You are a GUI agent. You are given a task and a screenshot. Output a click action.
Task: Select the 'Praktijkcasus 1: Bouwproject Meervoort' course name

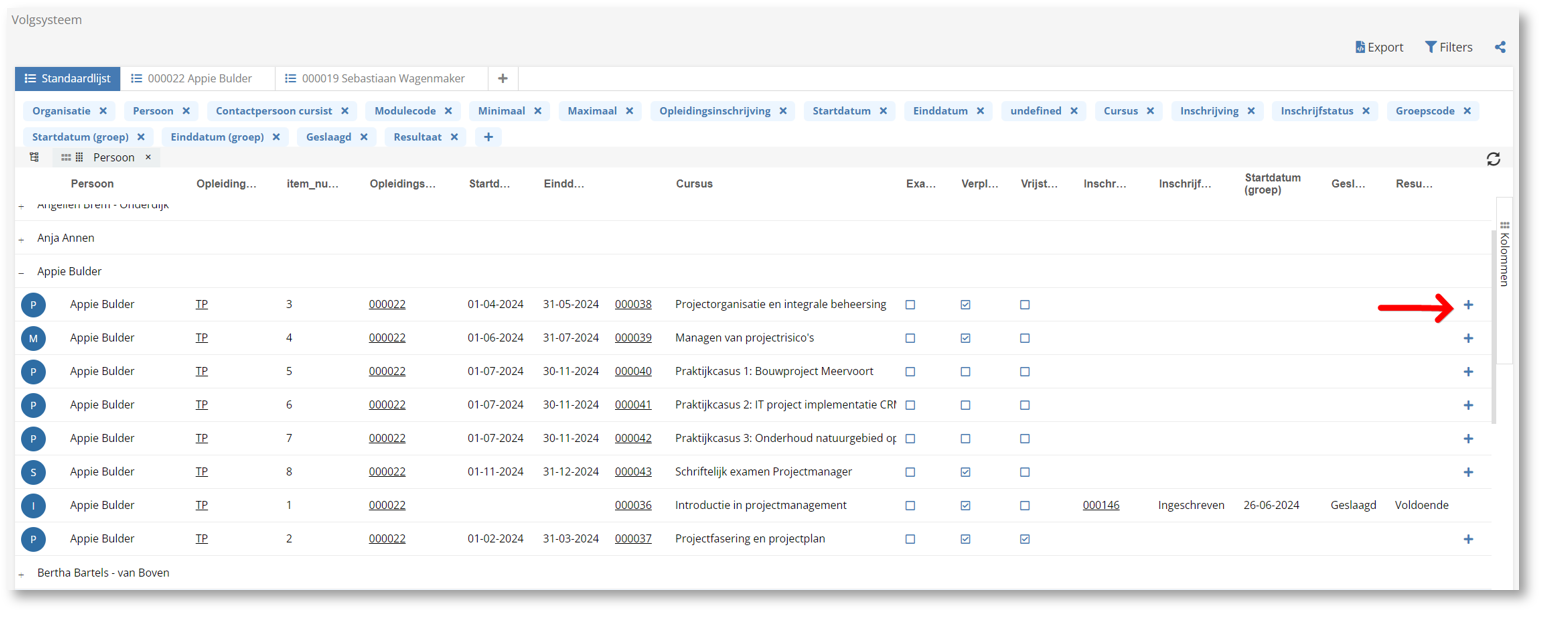[774, 371]
